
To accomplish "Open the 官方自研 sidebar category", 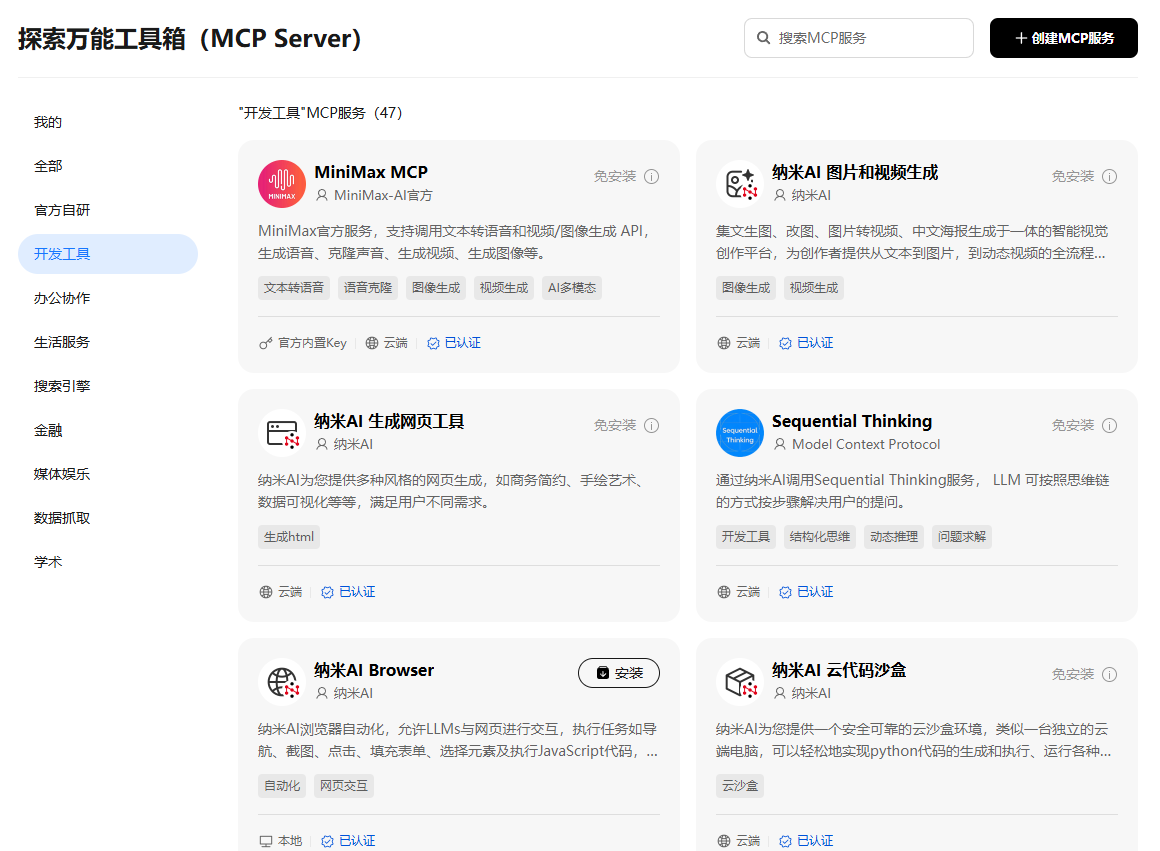I will [x=108, y=210].
